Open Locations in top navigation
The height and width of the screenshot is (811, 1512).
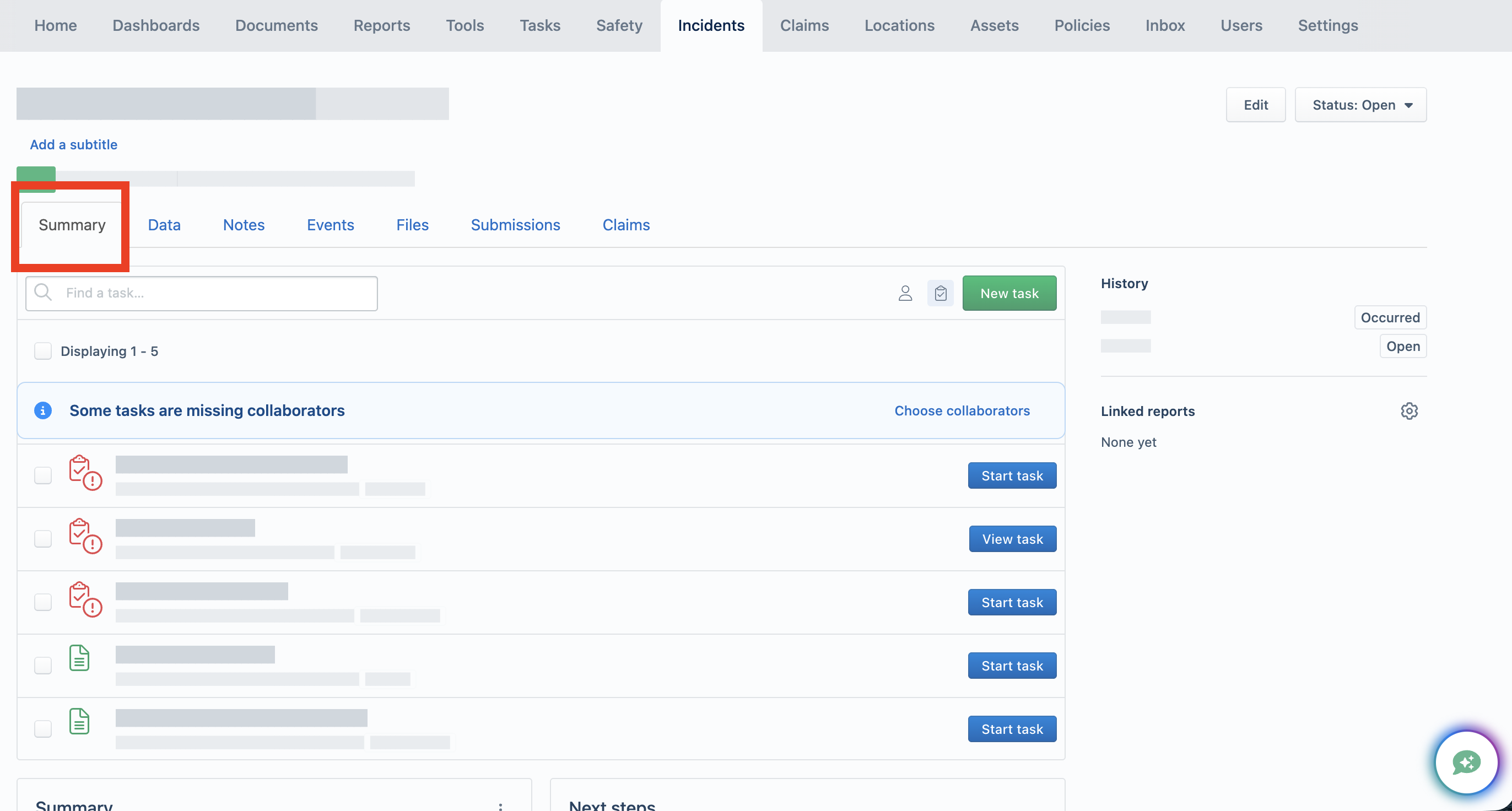pyautogui.click(x=899, y=25)
